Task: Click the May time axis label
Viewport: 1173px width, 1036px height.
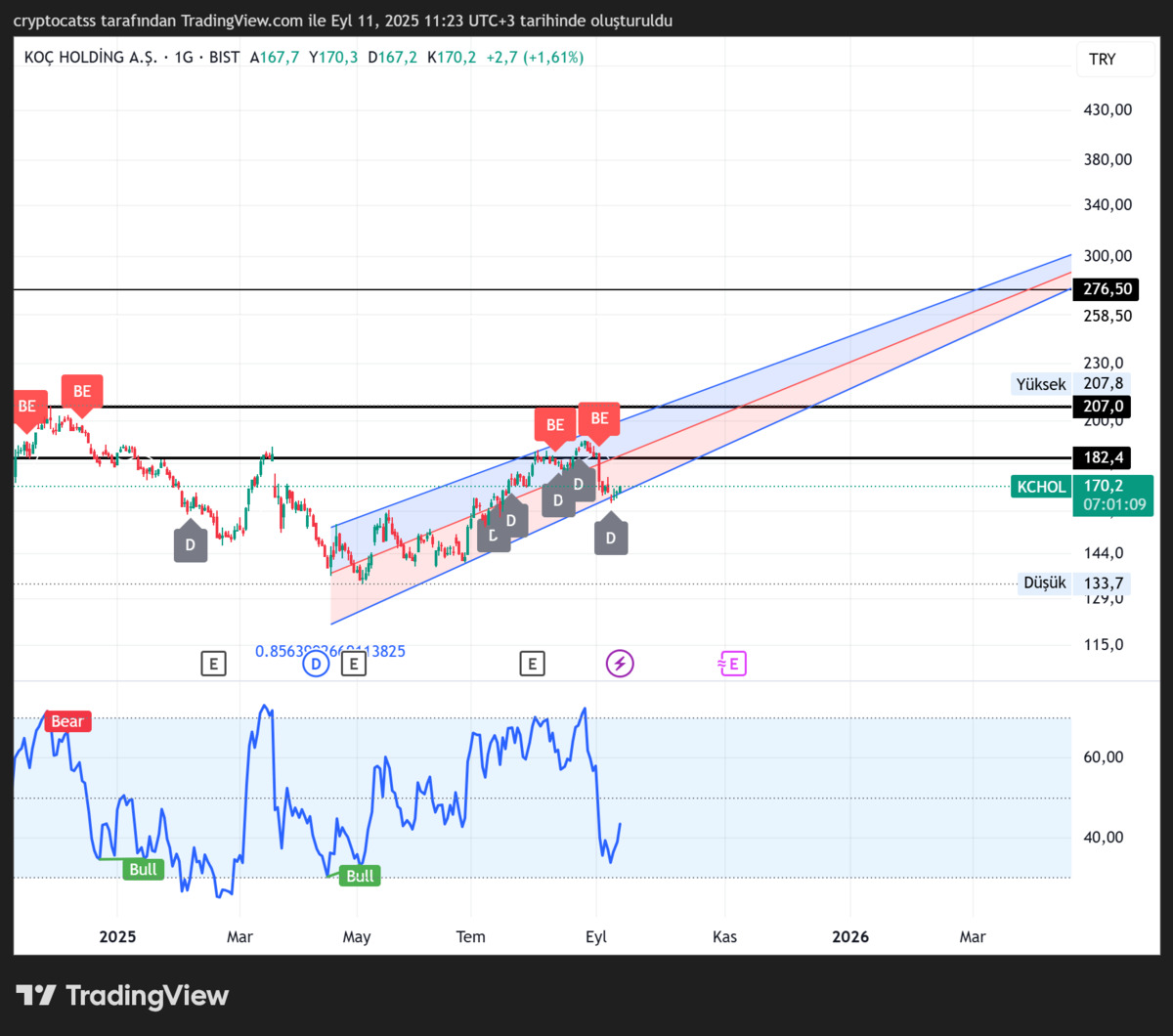Action: [357, 936]
